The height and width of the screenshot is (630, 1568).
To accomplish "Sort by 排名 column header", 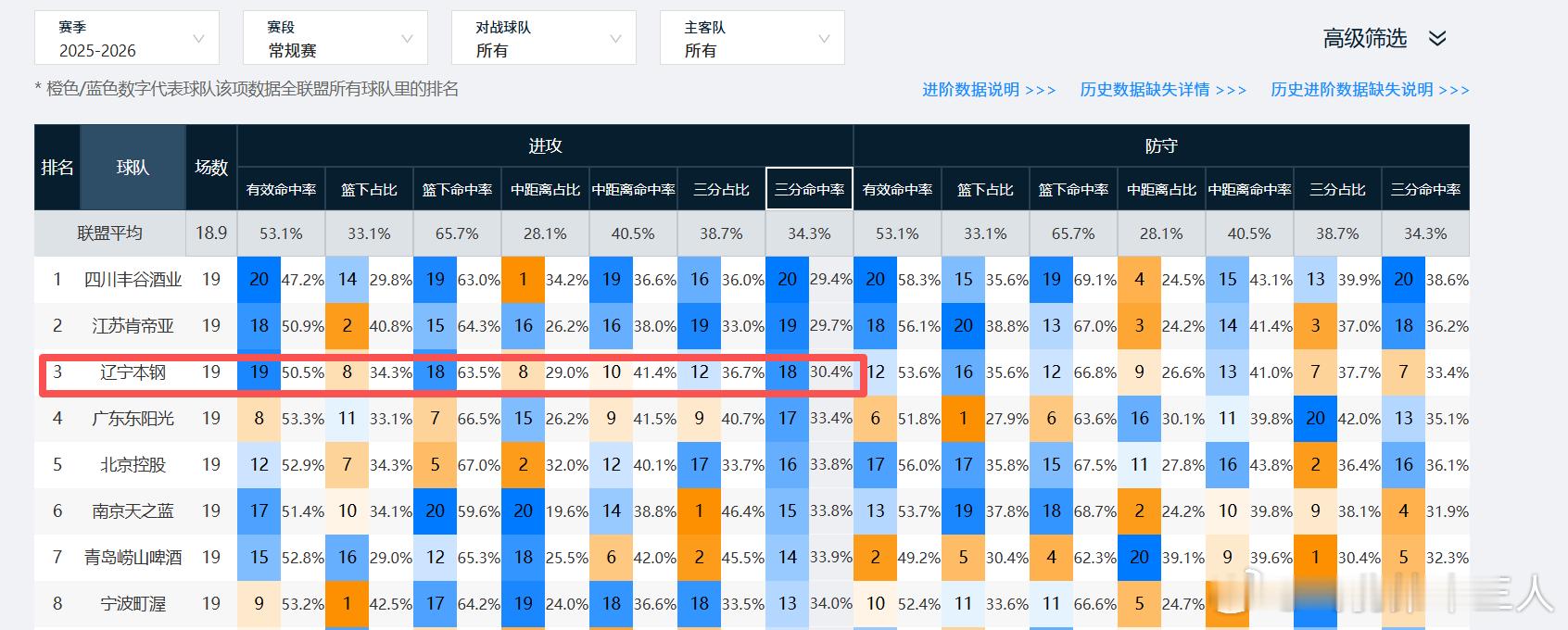I will pyautogui.click(x=57, y=168).
